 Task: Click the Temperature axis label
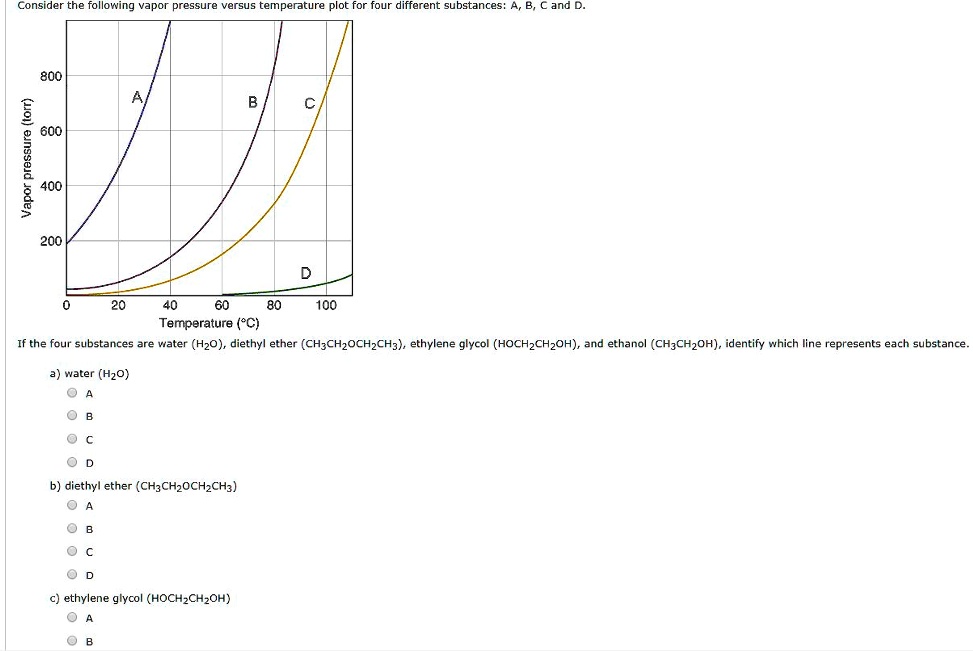coord(208,322)
